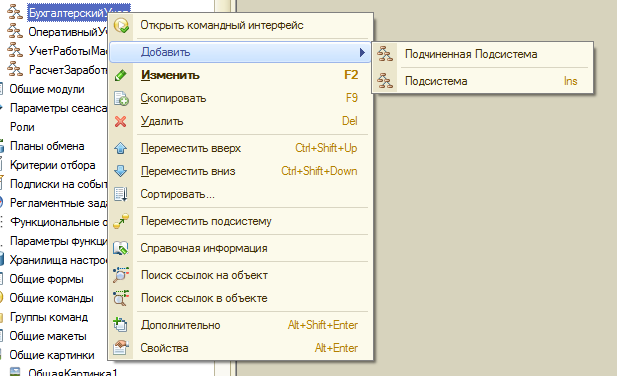Select Критерии отбора tree item

(x=52, y=165)
